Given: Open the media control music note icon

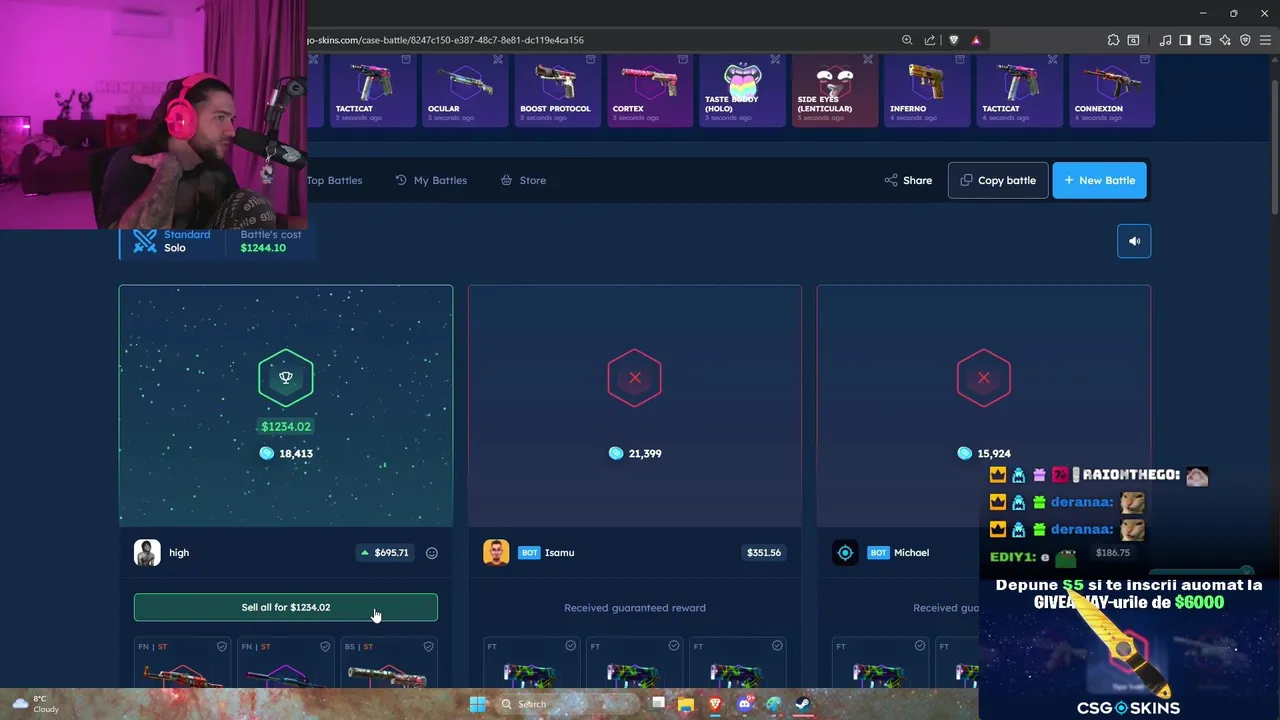Looking at the screenshot, I should [x=1165, y=40].
